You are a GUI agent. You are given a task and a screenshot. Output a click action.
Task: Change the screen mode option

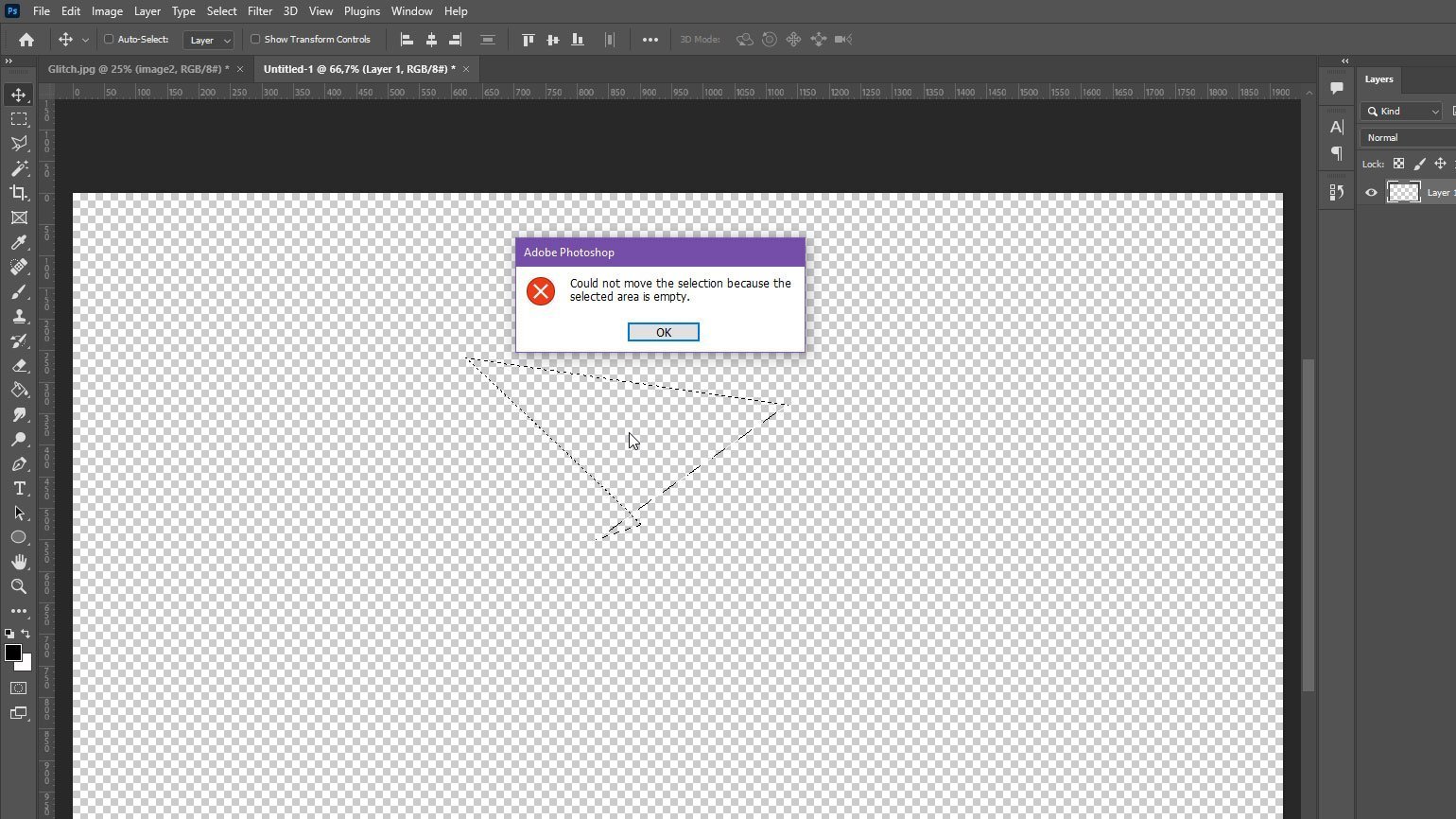19,713
